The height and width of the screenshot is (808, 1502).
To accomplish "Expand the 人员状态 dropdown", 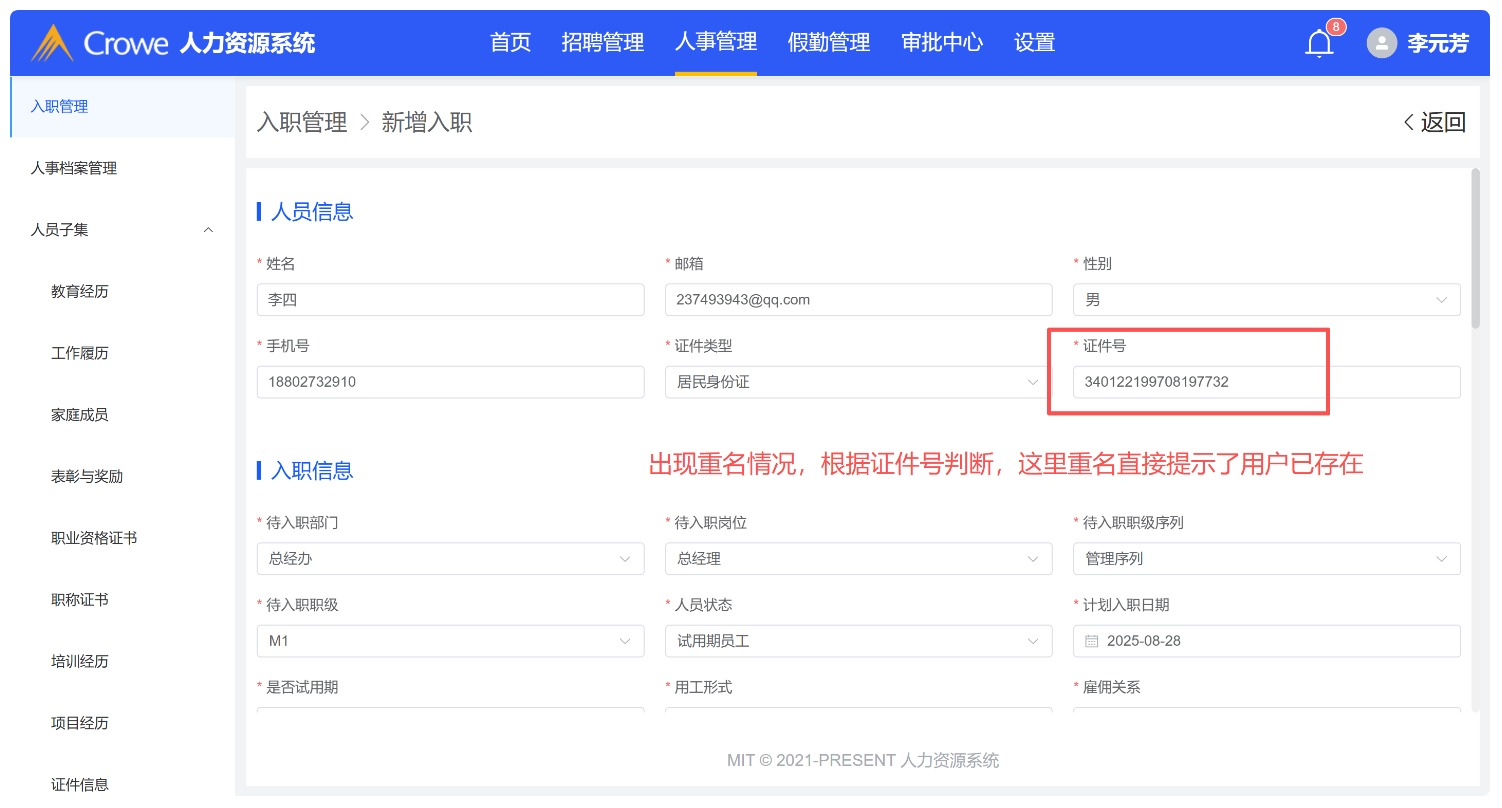I will [x=857, y=641].
